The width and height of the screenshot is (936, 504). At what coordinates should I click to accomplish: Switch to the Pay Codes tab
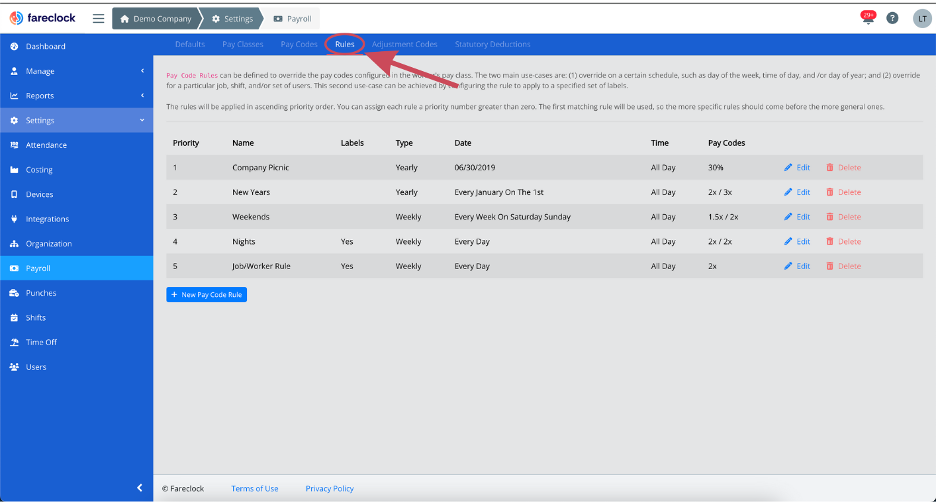tap(299, 44)
